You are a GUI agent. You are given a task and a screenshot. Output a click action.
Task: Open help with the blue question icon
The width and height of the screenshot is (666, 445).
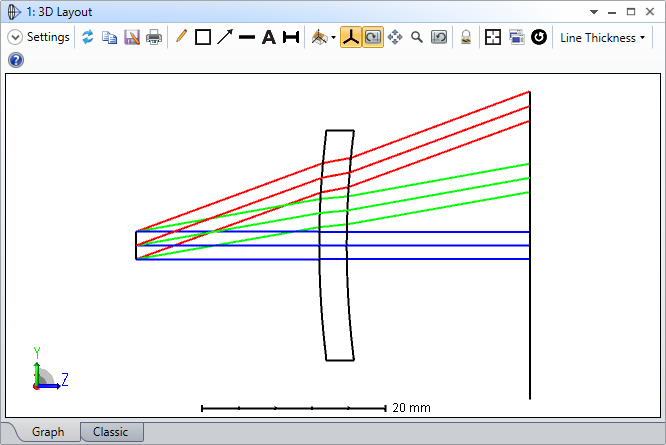(x=16, y=60)
